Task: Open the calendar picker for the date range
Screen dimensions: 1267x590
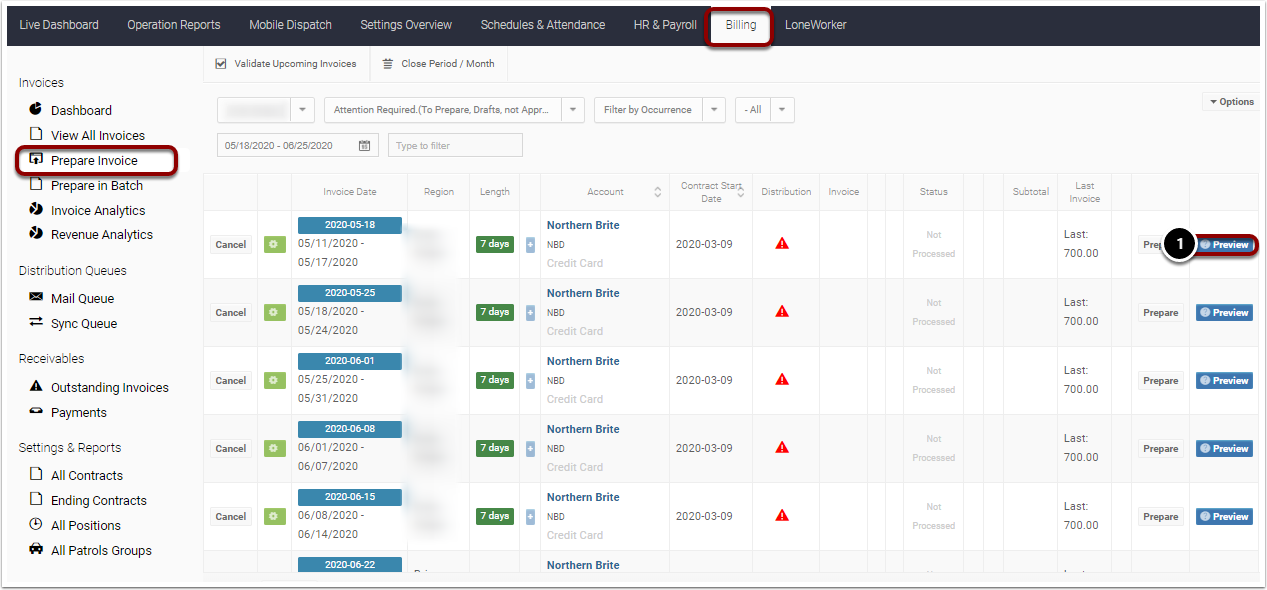Action: [x=362, y=144]
